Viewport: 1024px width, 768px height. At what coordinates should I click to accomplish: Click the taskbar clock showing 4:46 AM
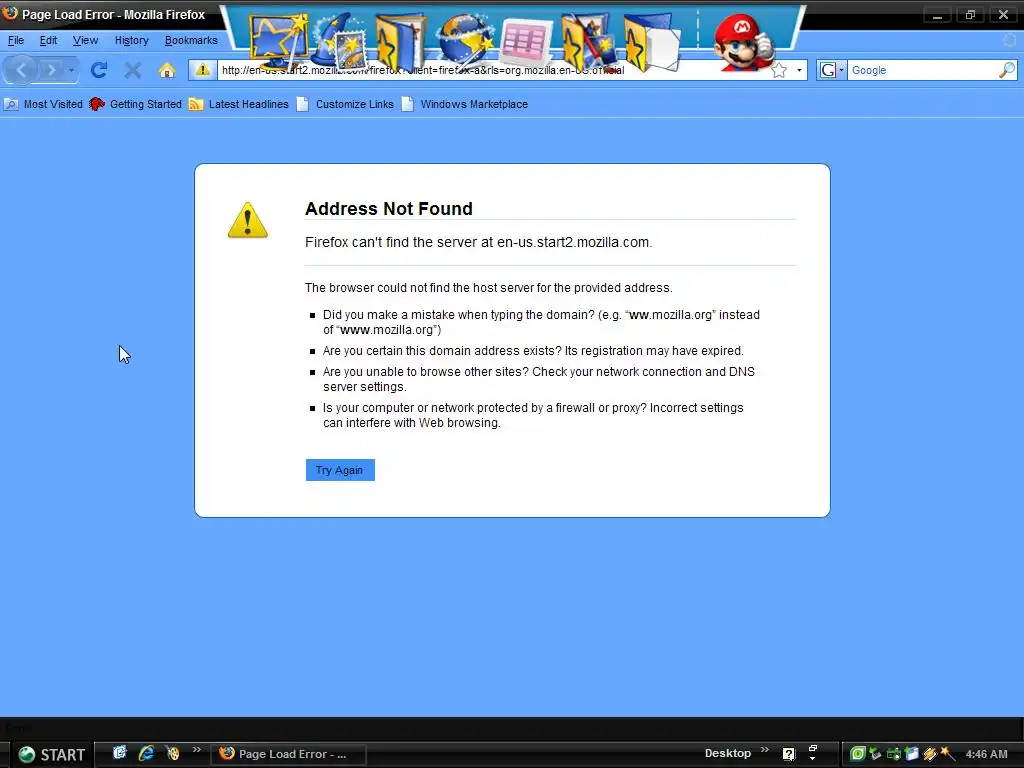986,754
